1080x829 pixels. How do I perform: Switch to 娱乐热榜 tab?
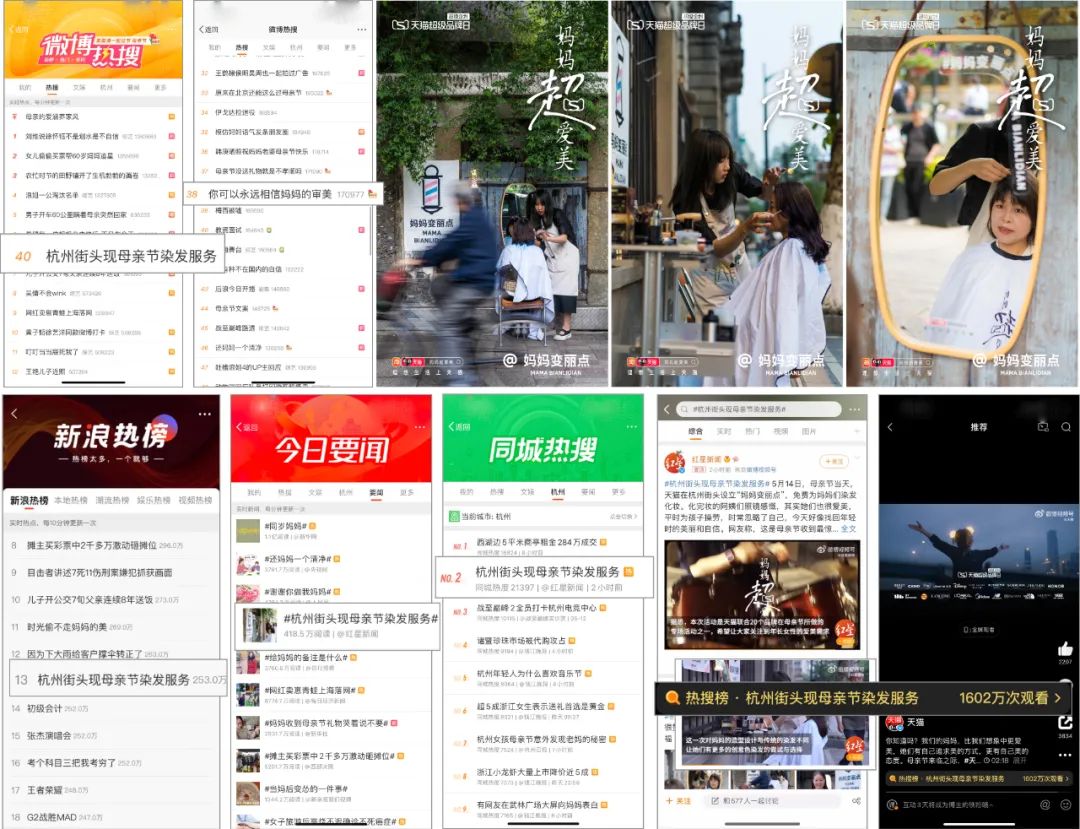coord(154,500)
